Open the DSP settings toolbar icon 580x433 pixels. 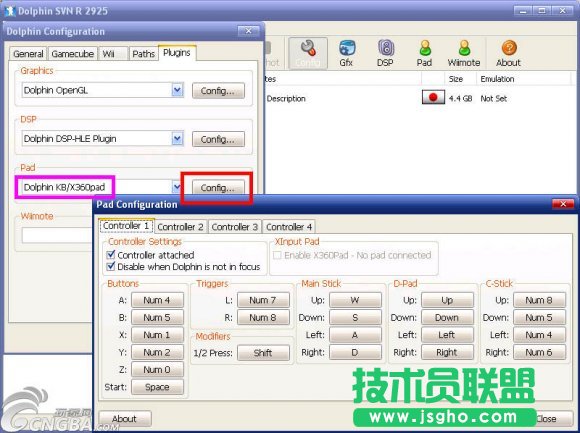click(385, 53)
